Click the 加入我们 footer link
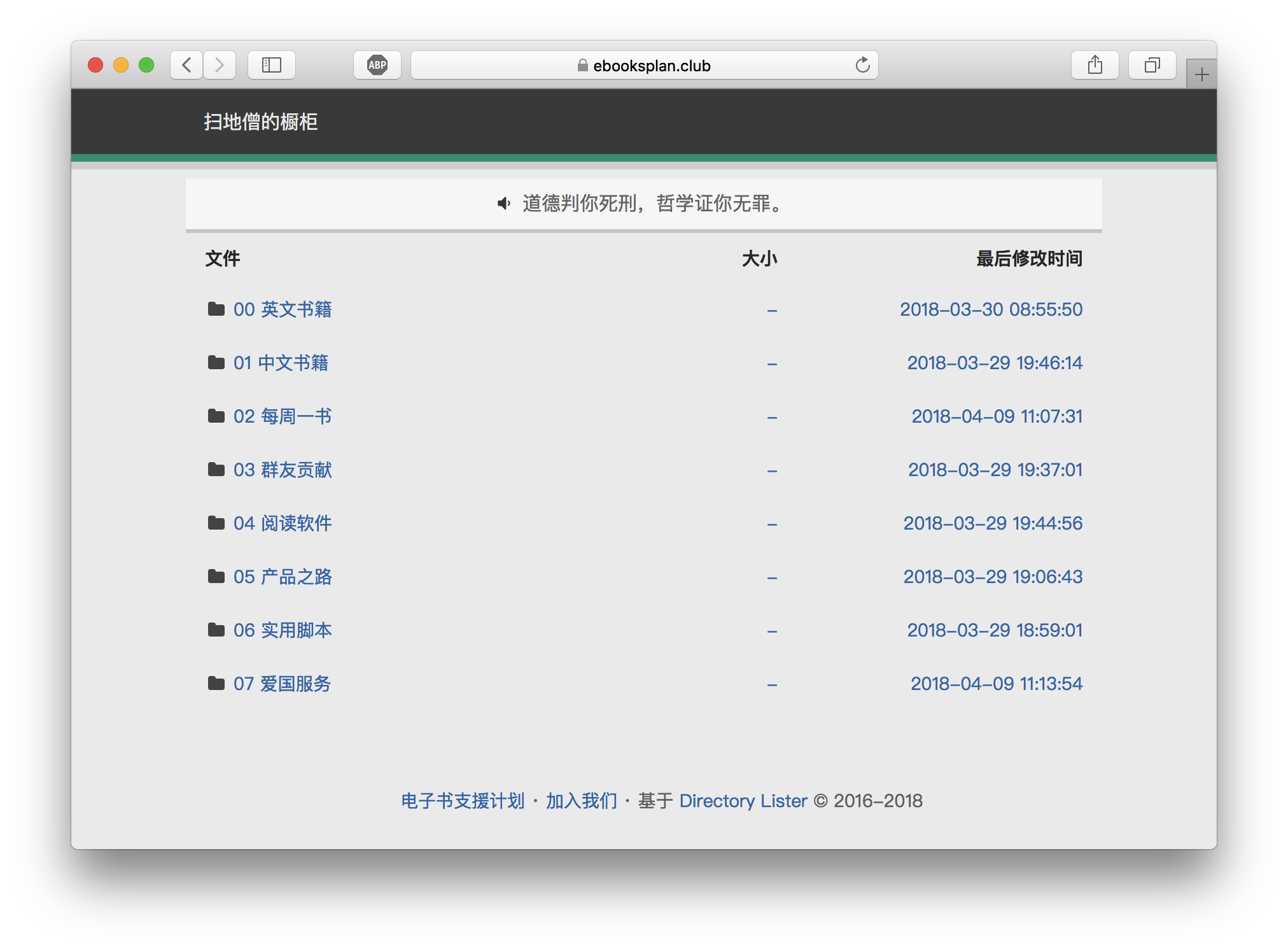1288x951 pixels. pyautogui.click(x=582, y=801)
